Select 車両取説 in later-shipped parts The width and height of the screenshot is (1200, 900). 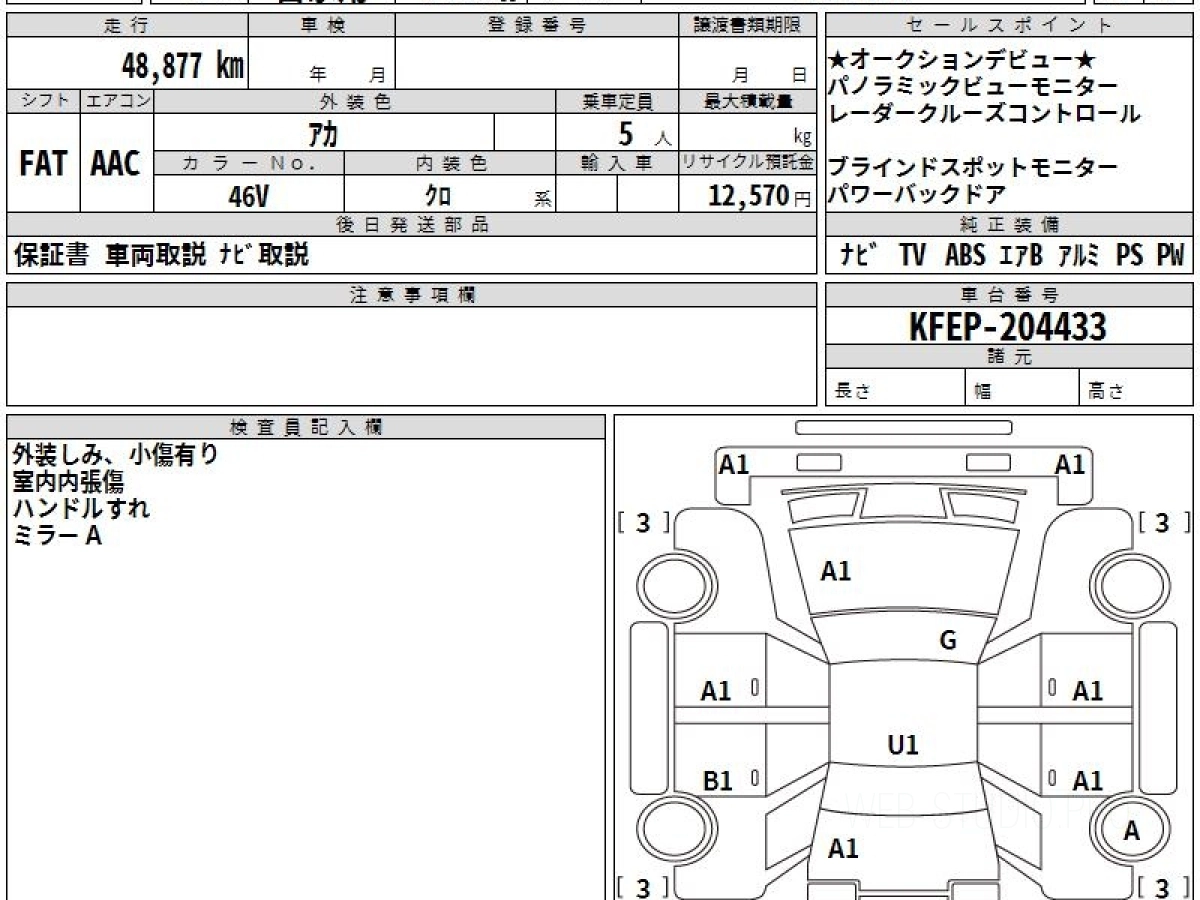point(156,256)
